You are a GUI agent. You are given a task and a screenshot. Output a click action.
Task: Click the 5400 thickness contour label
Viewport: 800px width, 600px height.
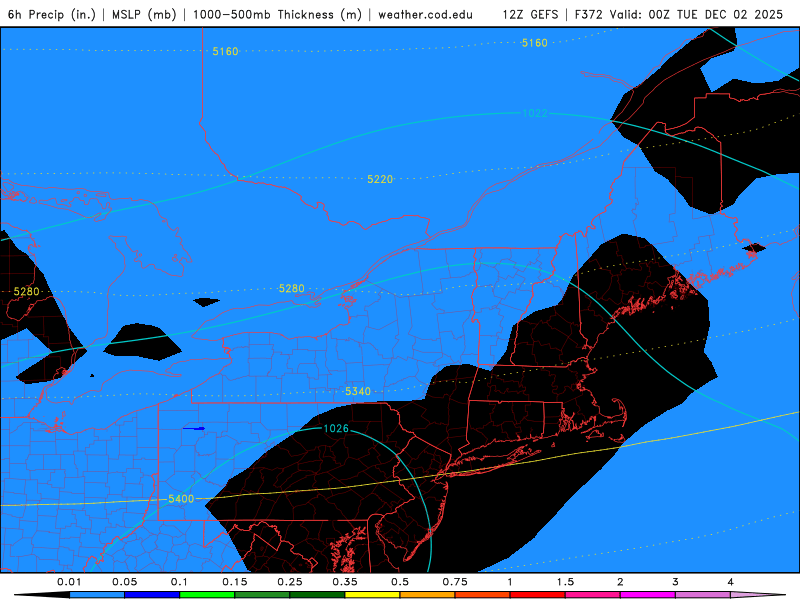coord(181,498)
